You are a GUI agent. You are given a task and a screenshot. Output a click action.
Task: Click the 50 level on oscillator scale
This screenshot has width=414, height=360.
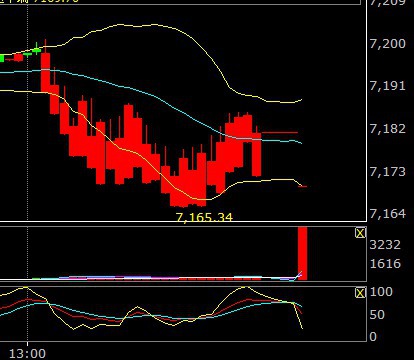(377, 315)
